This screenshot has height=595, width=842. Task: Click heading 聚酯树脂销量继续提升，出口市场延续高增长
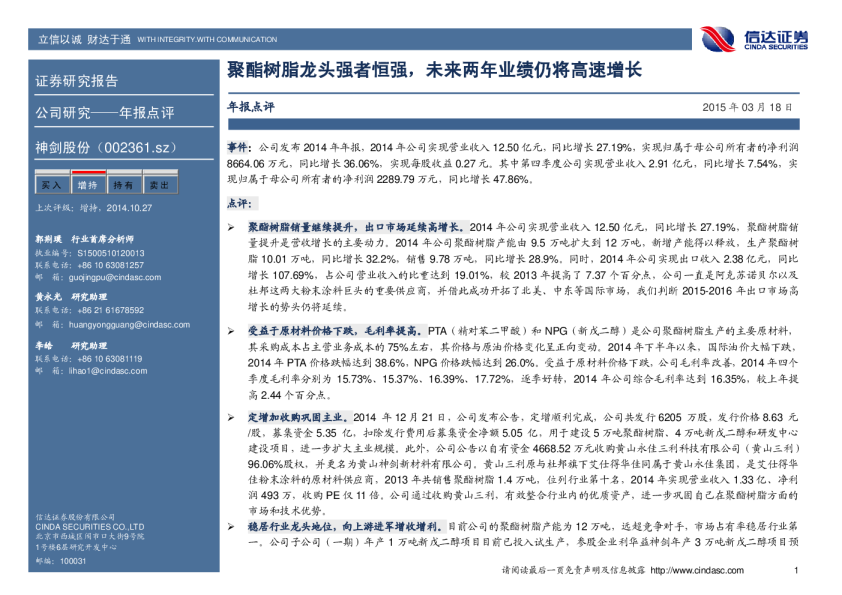click(358, 227)
